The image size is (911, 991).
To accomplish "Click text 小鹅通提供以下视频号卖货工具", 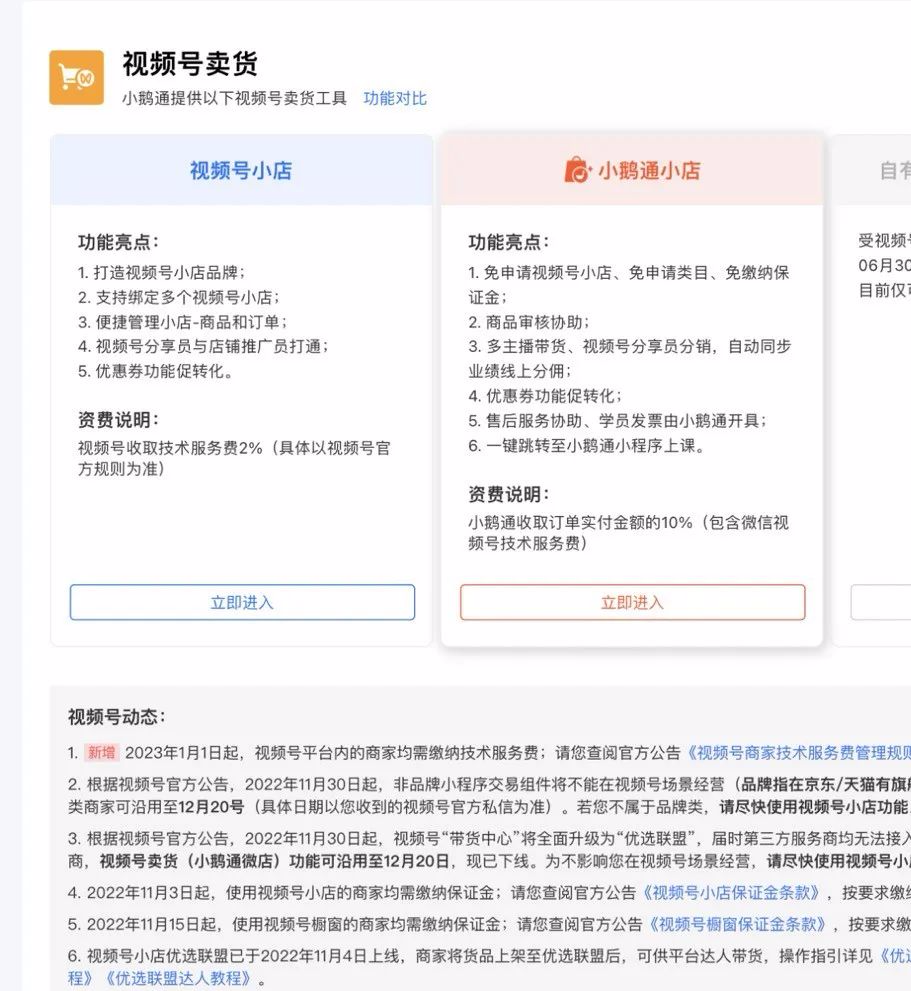I will click(x=235, y=98).
